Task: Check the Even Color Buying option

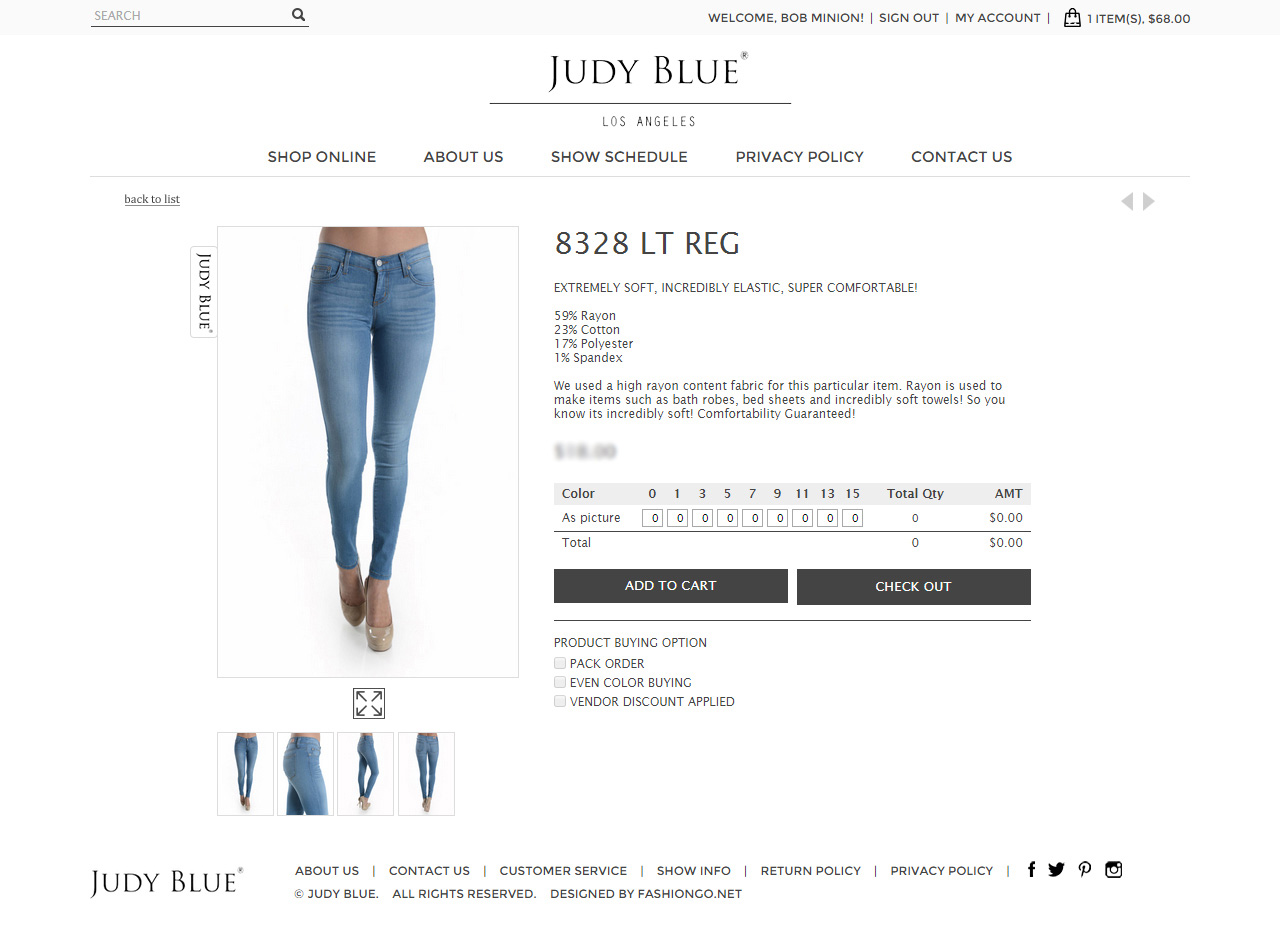Action: 560,682
